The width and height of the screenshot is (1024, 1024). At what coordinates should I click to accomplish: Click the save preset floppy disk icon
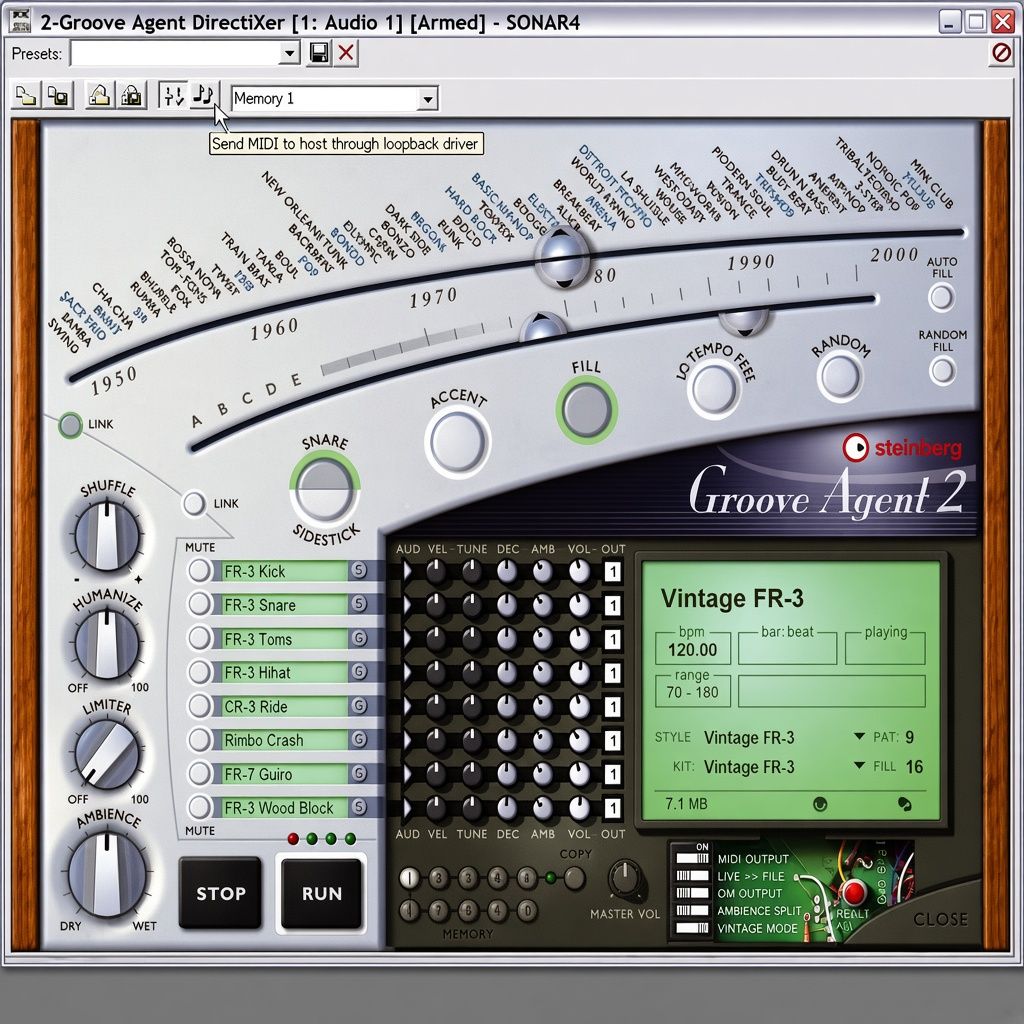pyautogui.click(x=319, y=53)
